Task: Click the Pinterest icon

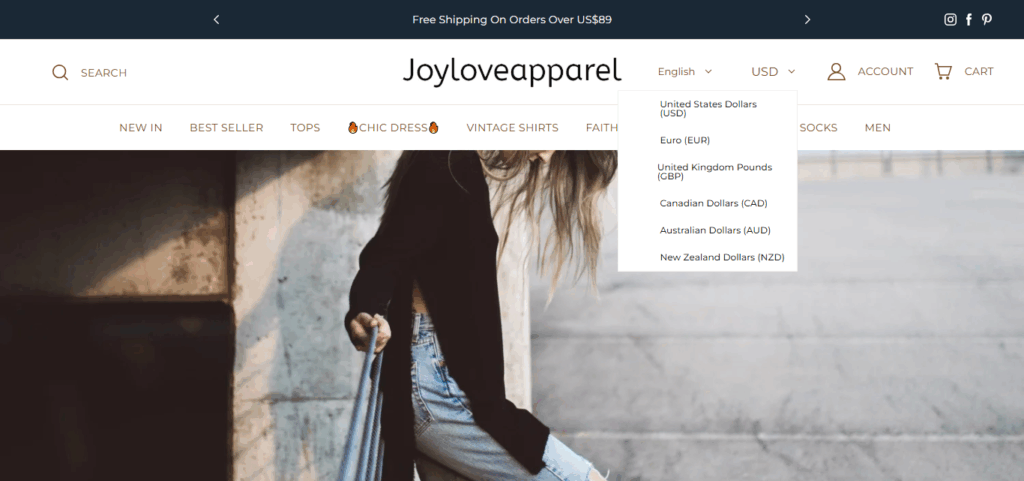Action: pos(987,19)
